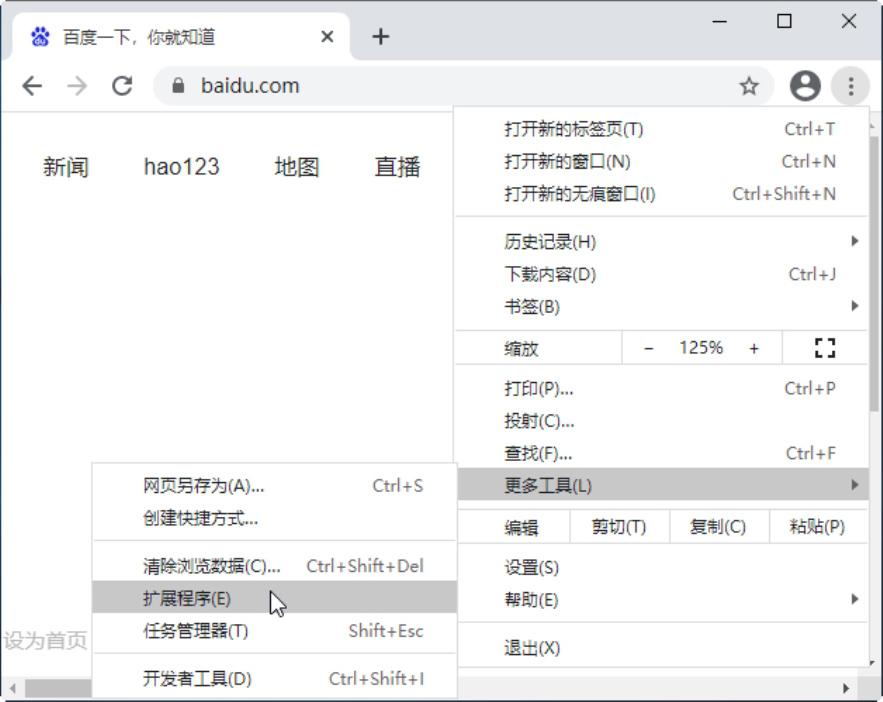The image size is (883, 702).
Task: Open the 地图 link
Action: tap(297, 167)
